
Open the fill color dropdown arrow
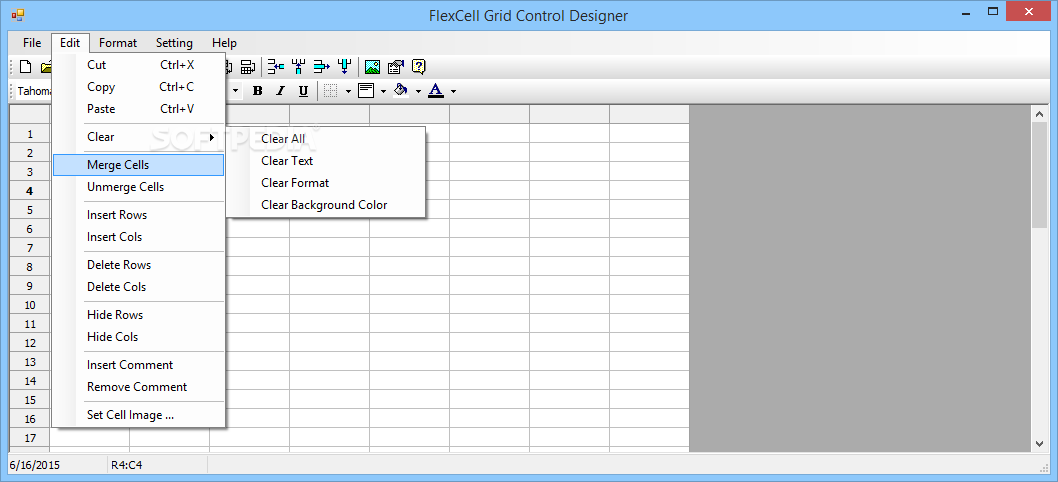pos(418,91)
